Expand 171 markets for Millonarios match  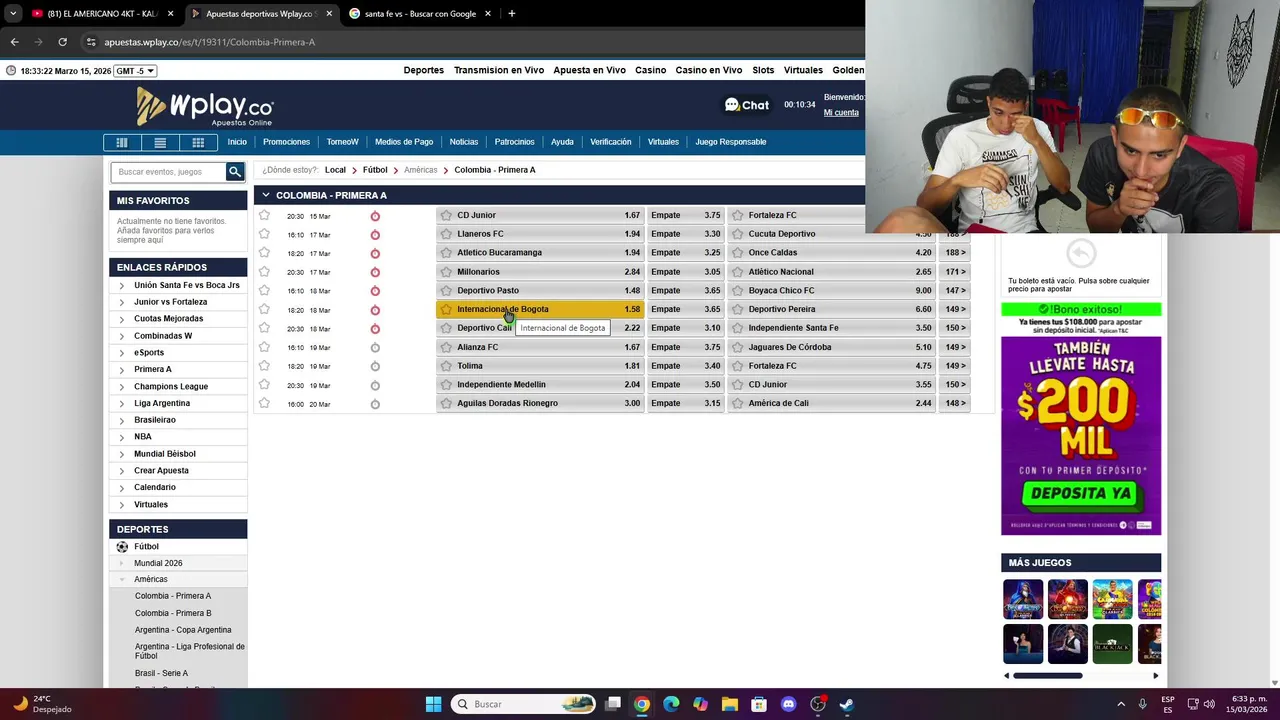pos(955,272)
